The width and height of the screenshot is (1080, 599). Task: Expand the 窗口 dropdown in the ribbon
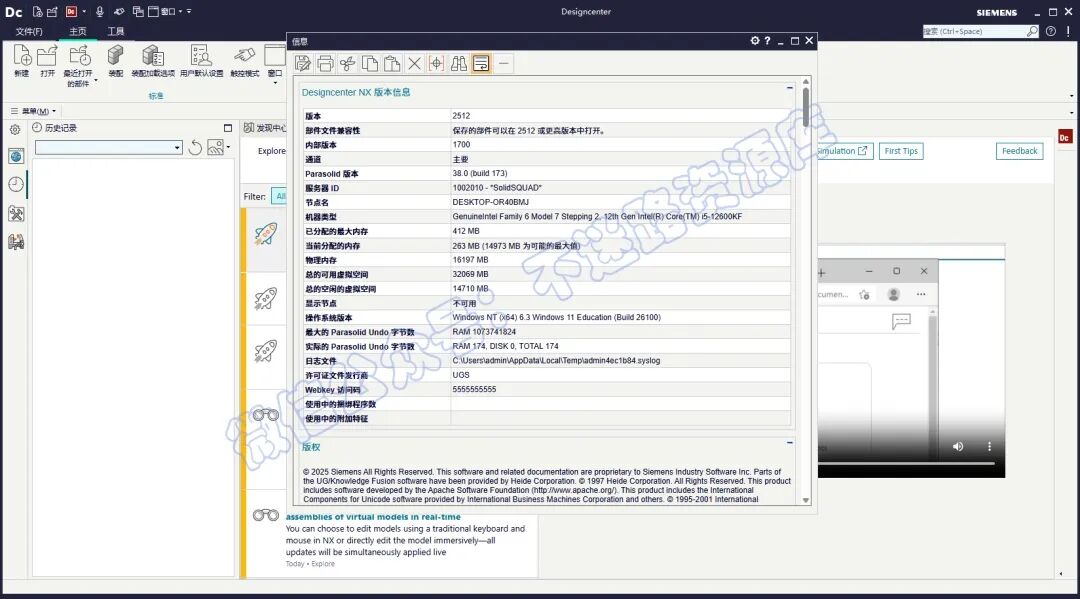coord(276,83)
